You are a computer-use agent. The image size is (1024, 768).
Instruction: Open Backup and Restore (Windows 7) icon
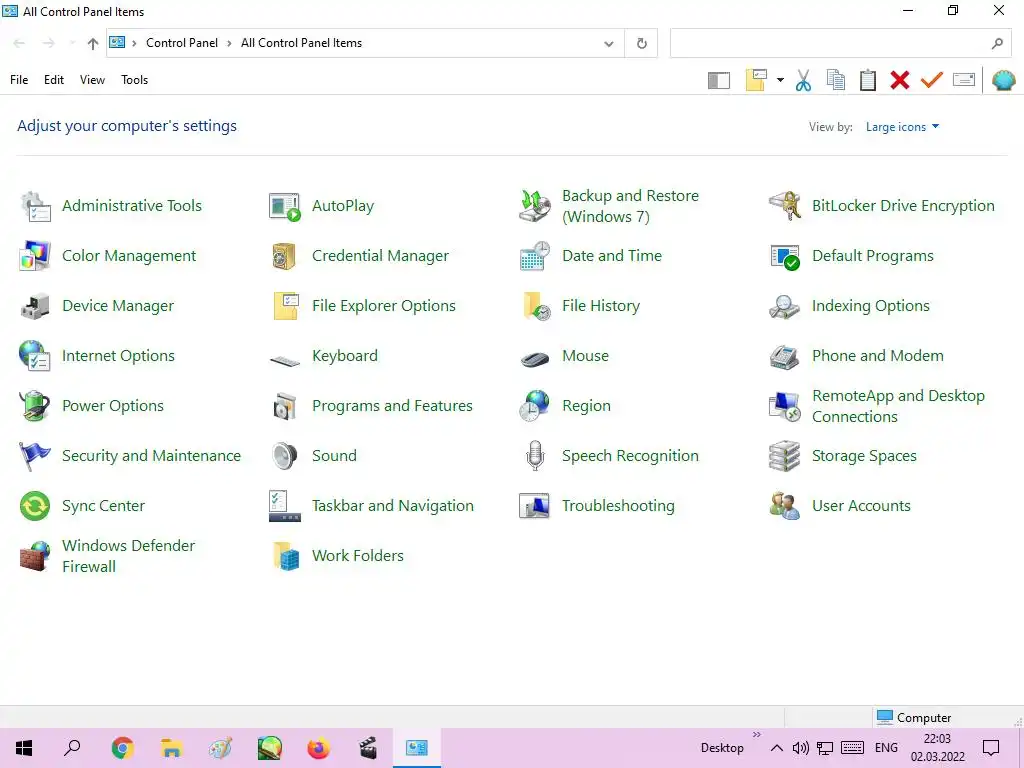point(535,206)
